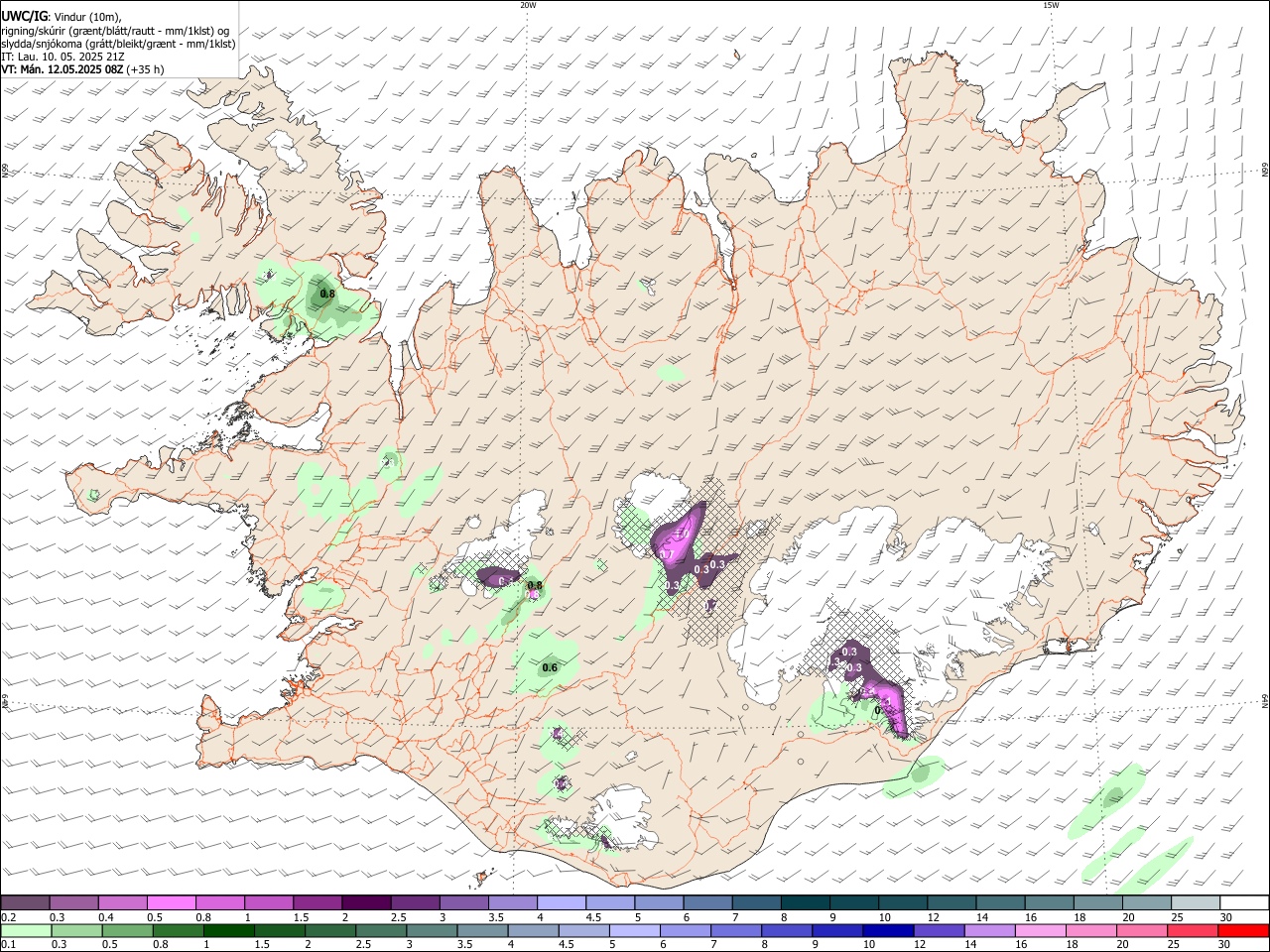Click the 9 blue swatch in bottom row
Screen dimensions: 1270x952
836,931
